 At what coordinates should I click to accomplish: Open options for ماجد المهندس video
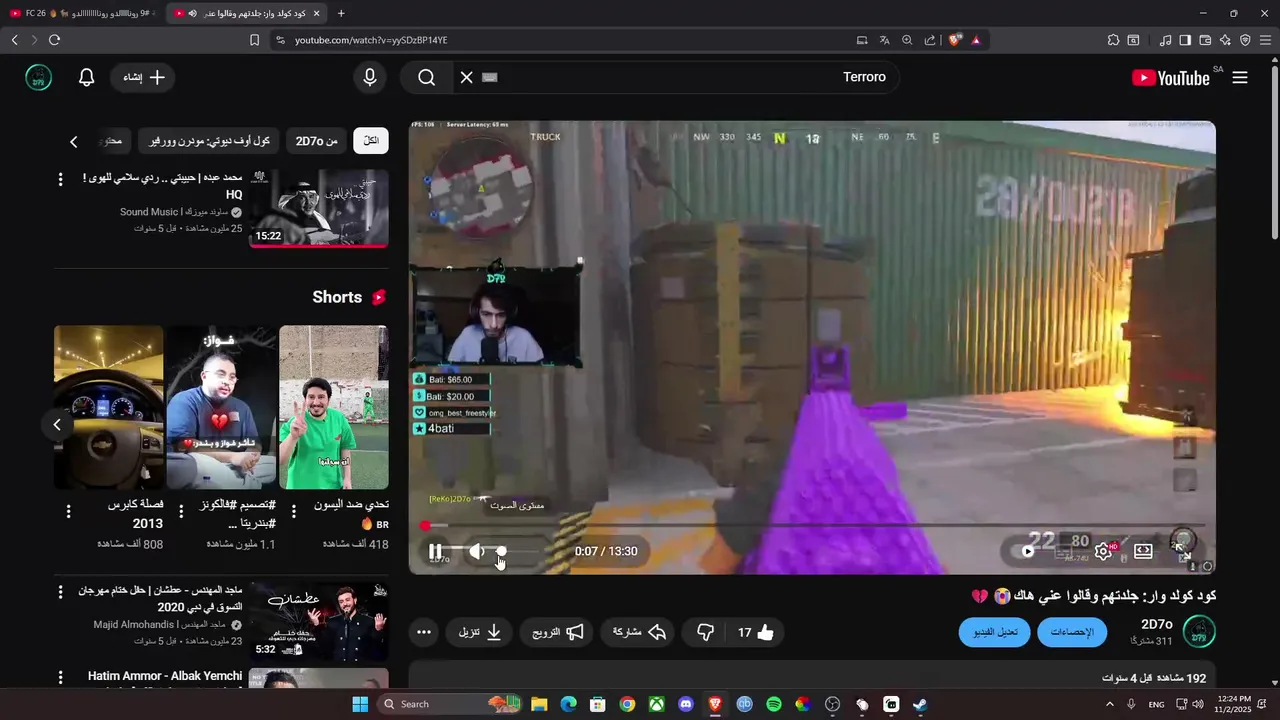pos(60,591)
